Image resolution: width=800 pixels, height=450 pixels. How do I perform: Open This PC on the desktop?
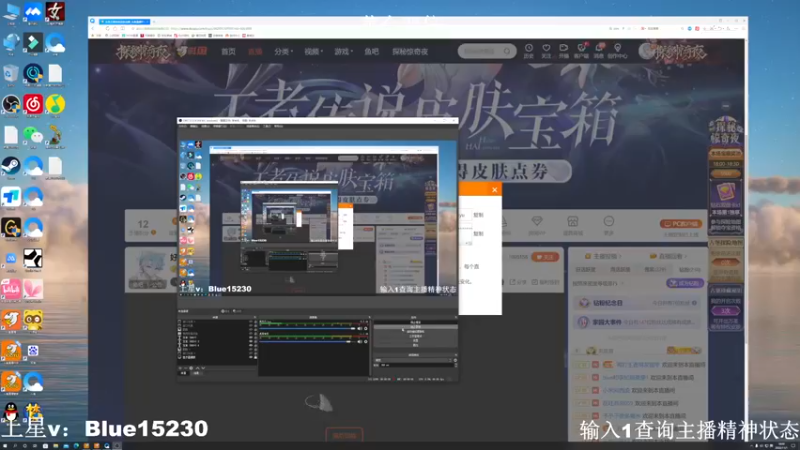coord(11,12)
